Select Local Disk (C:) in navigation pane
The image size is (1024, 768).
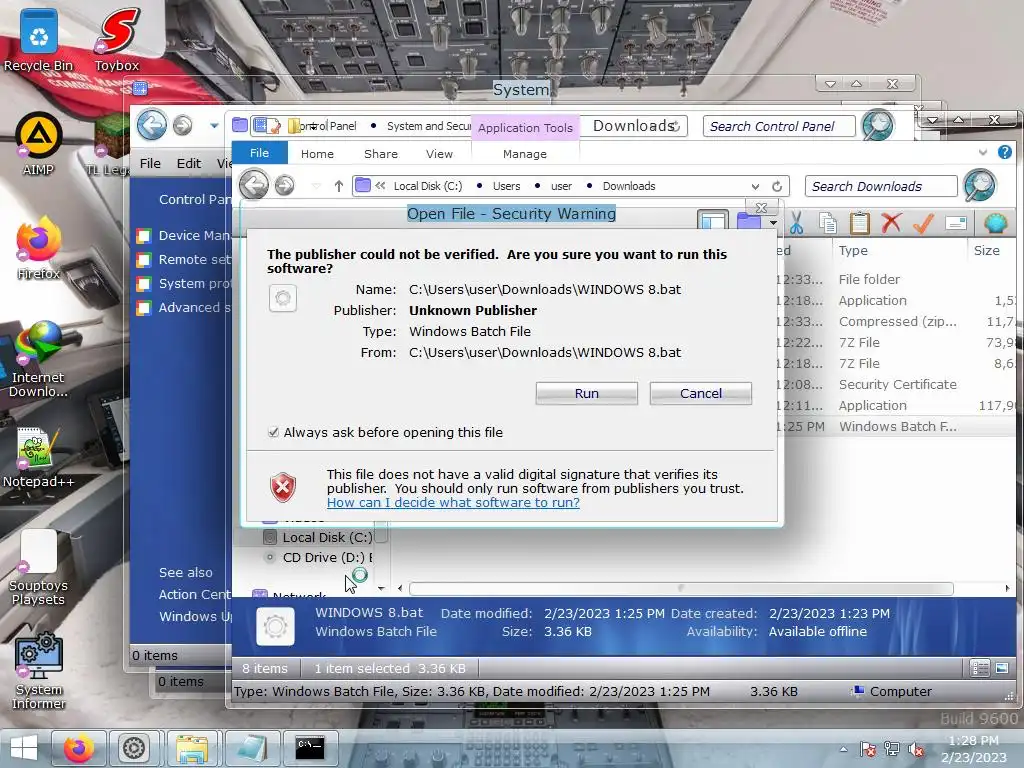317,537
